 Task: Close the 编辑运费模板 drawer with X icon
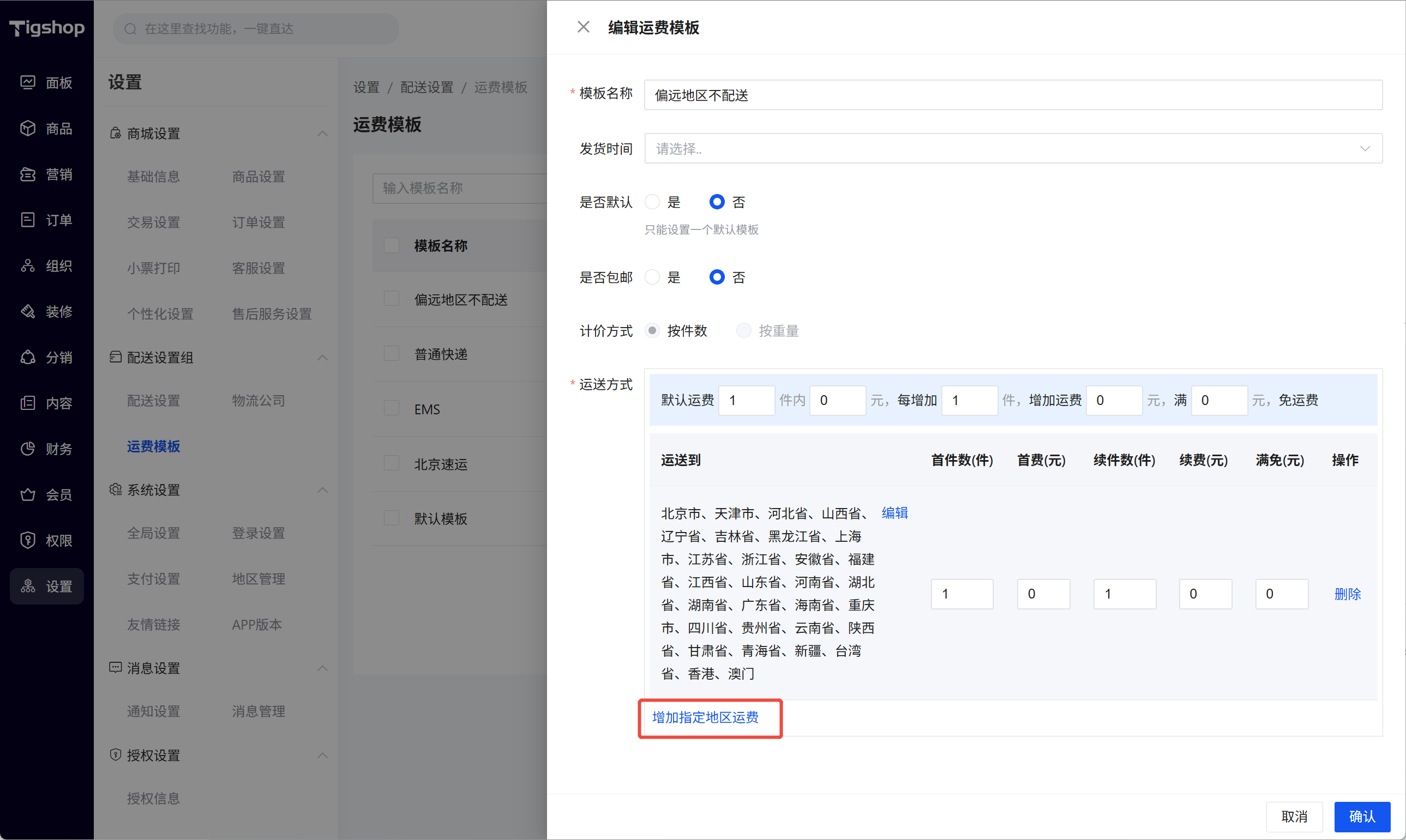(x=583, y=27)
